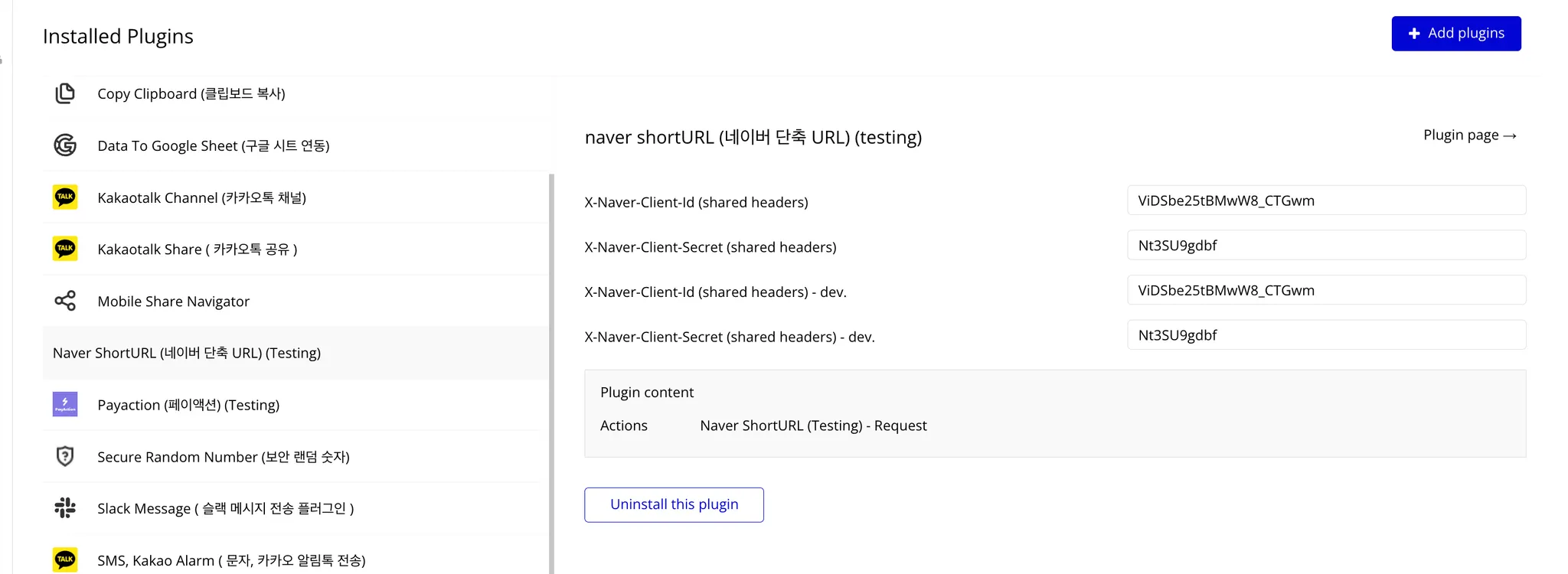
Task: Click the Kakaotalk Channel talk icon
Action: coord(65,197)
